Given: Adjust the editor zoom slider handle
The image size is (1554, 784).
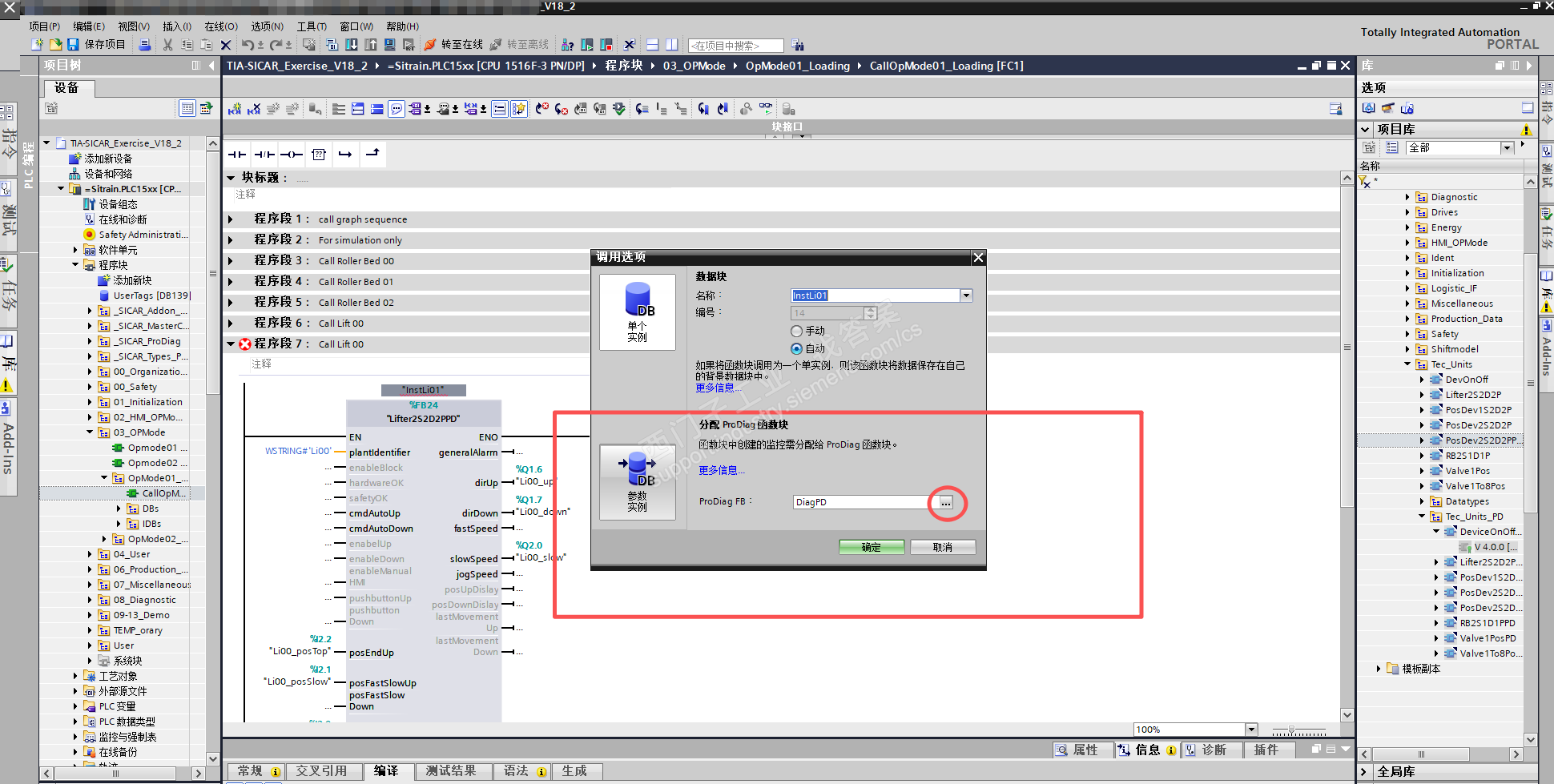Looking at the screenshot, I should click(1291, 730).
